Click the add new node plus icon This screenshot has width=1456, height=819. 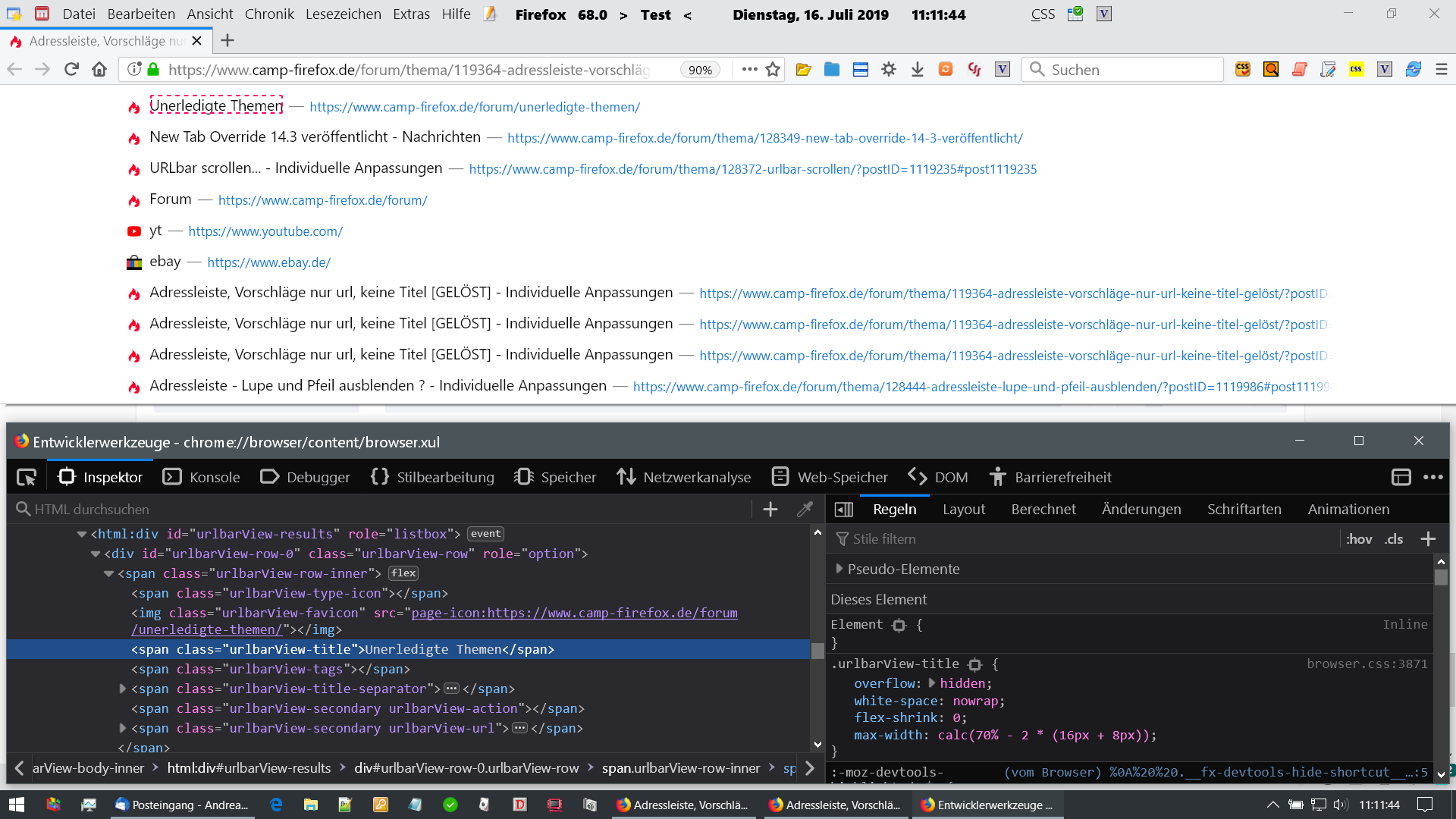[x=770, y=510]
